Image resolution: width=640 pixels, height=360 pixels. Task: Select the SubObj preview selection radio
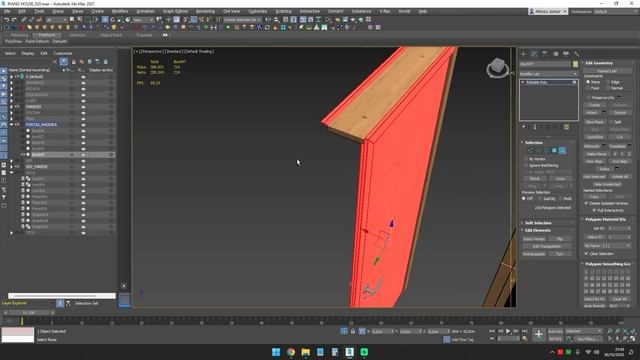pos(541,198)
